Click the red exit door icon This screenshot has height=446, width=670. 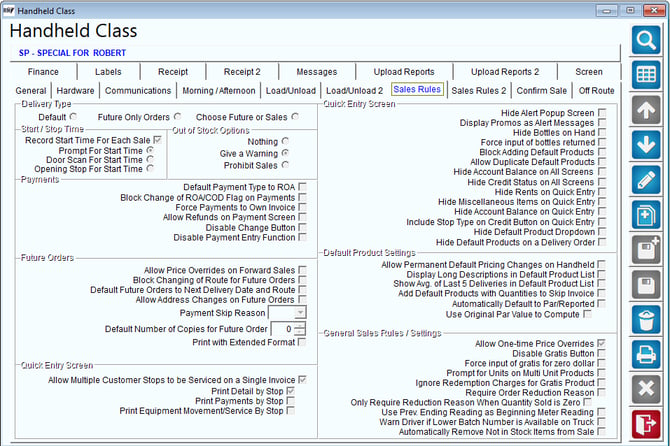646,425
